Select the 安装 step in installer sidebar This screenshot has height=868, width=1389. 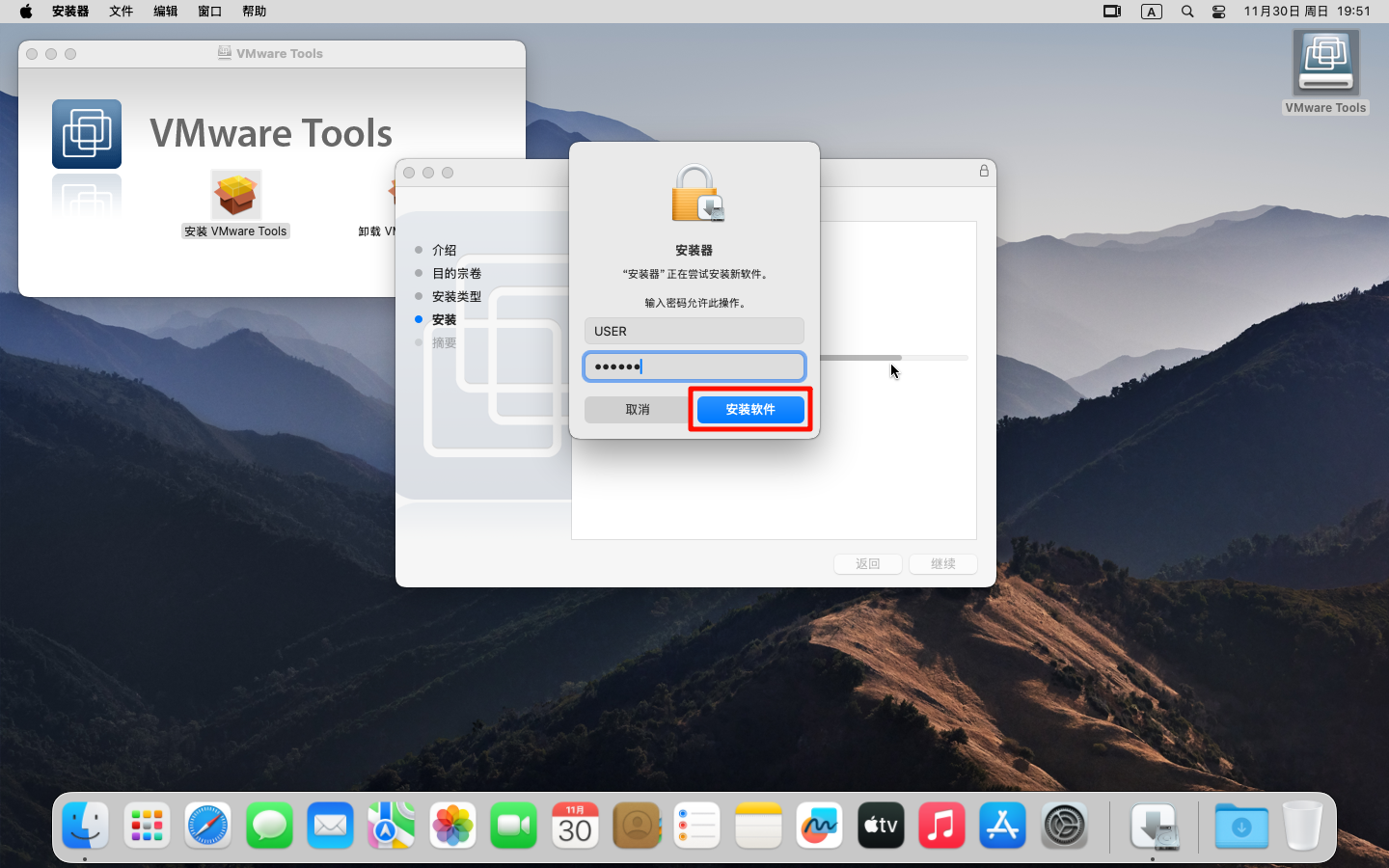pyautogui.click(x=444, y=319)
